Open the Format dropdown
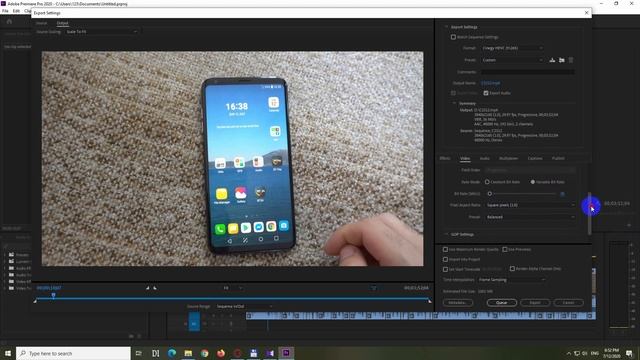640x360 pixels. tap(512, 48)
